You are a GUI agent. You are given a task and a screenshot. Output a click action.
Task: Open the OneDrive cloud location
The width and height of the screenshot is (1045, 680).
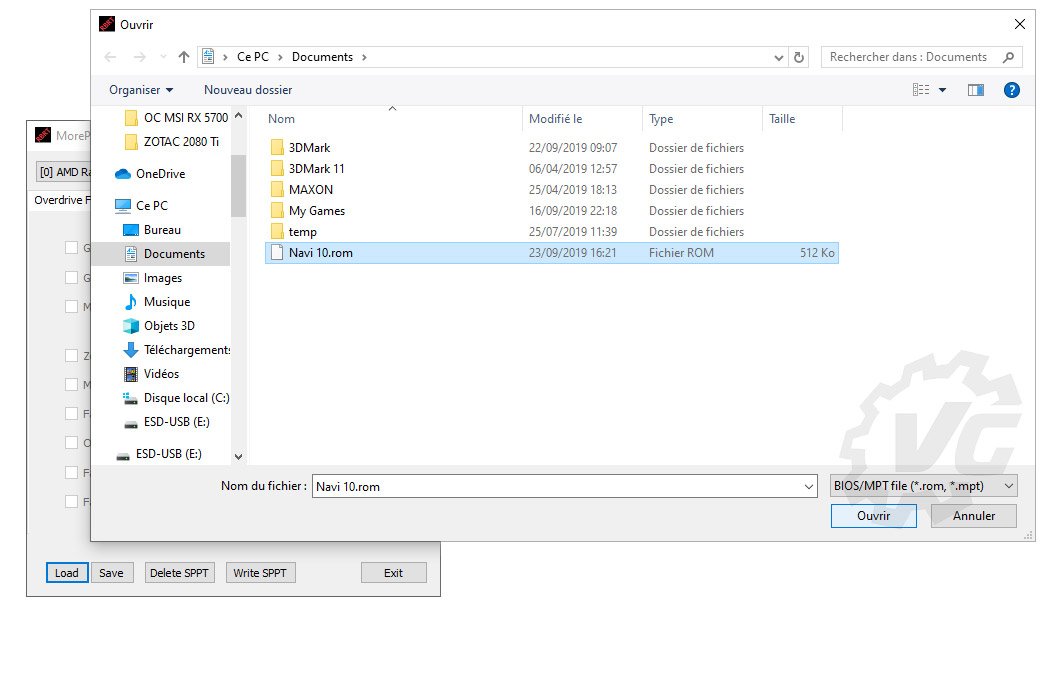160,174
